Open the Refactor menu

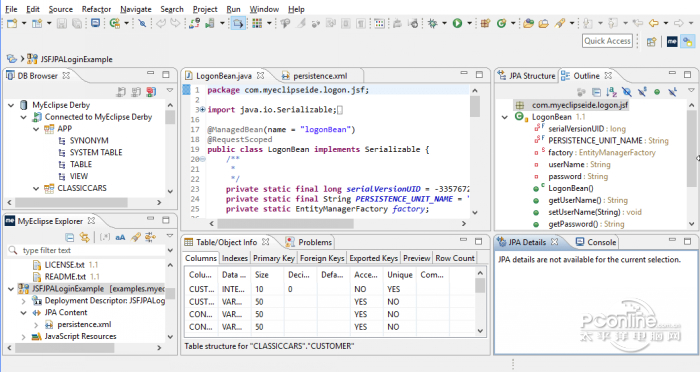tap(96, 9)
